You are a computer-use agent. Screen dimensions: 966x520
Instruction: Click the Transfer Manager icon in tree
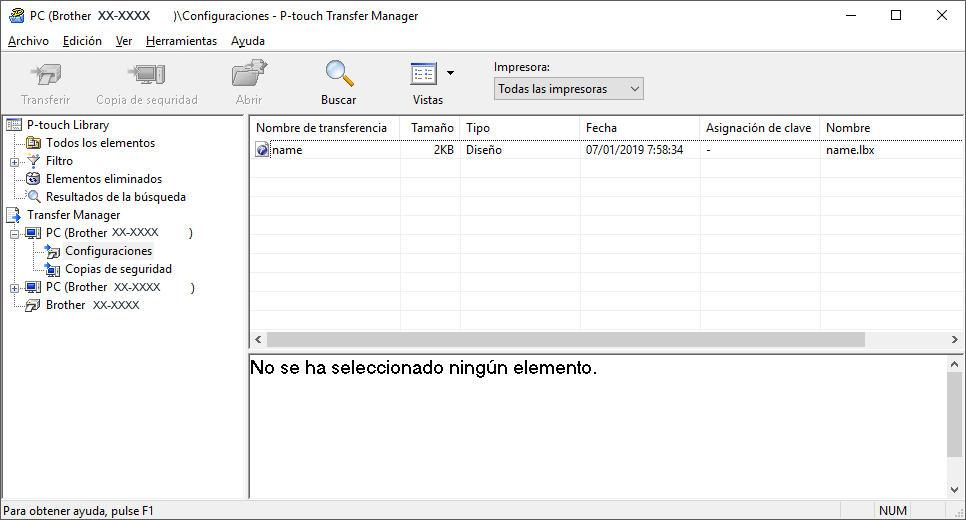click(14, 215)
